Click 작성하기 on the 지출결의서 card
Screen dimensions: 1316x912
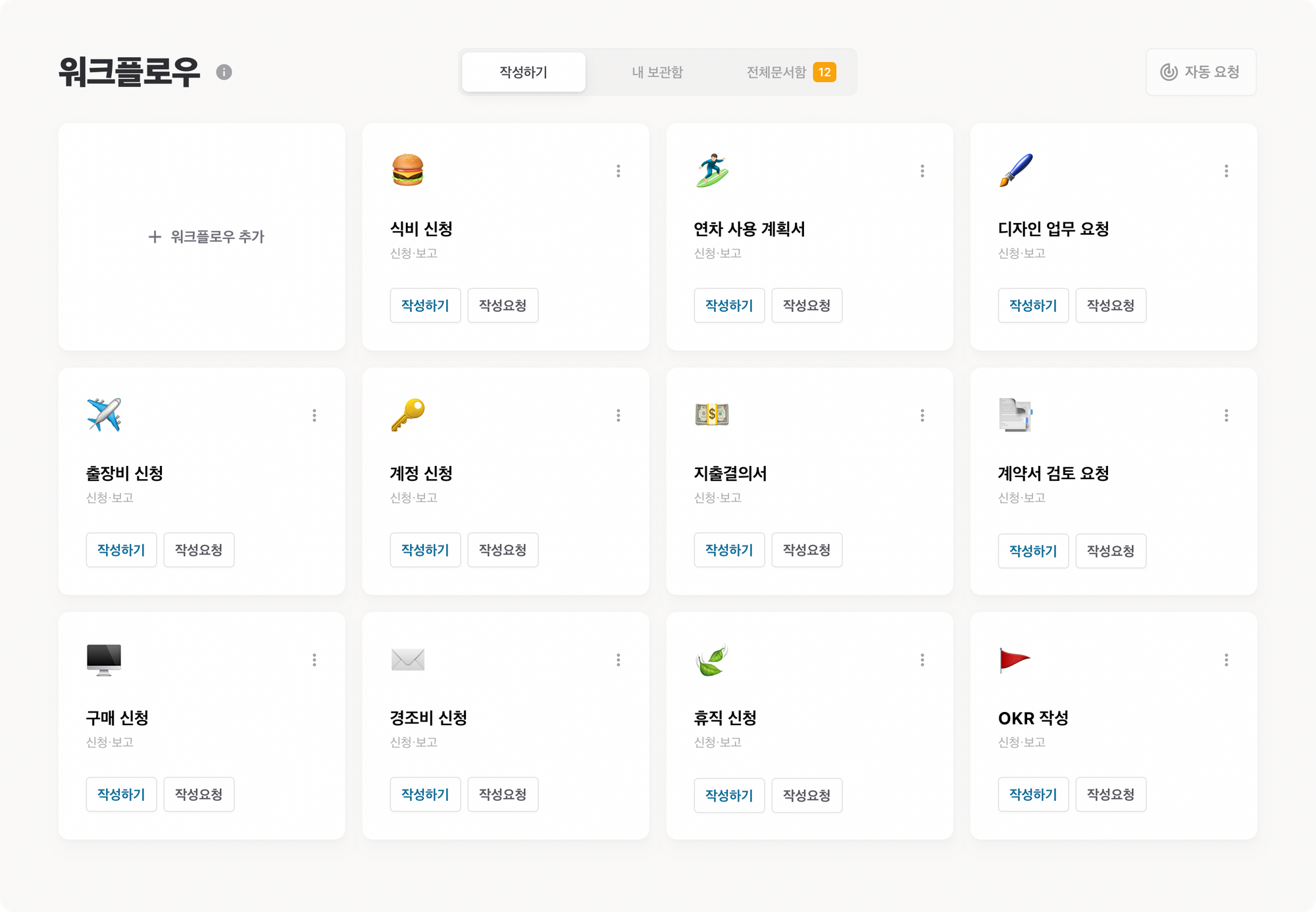tap(729, 550)
